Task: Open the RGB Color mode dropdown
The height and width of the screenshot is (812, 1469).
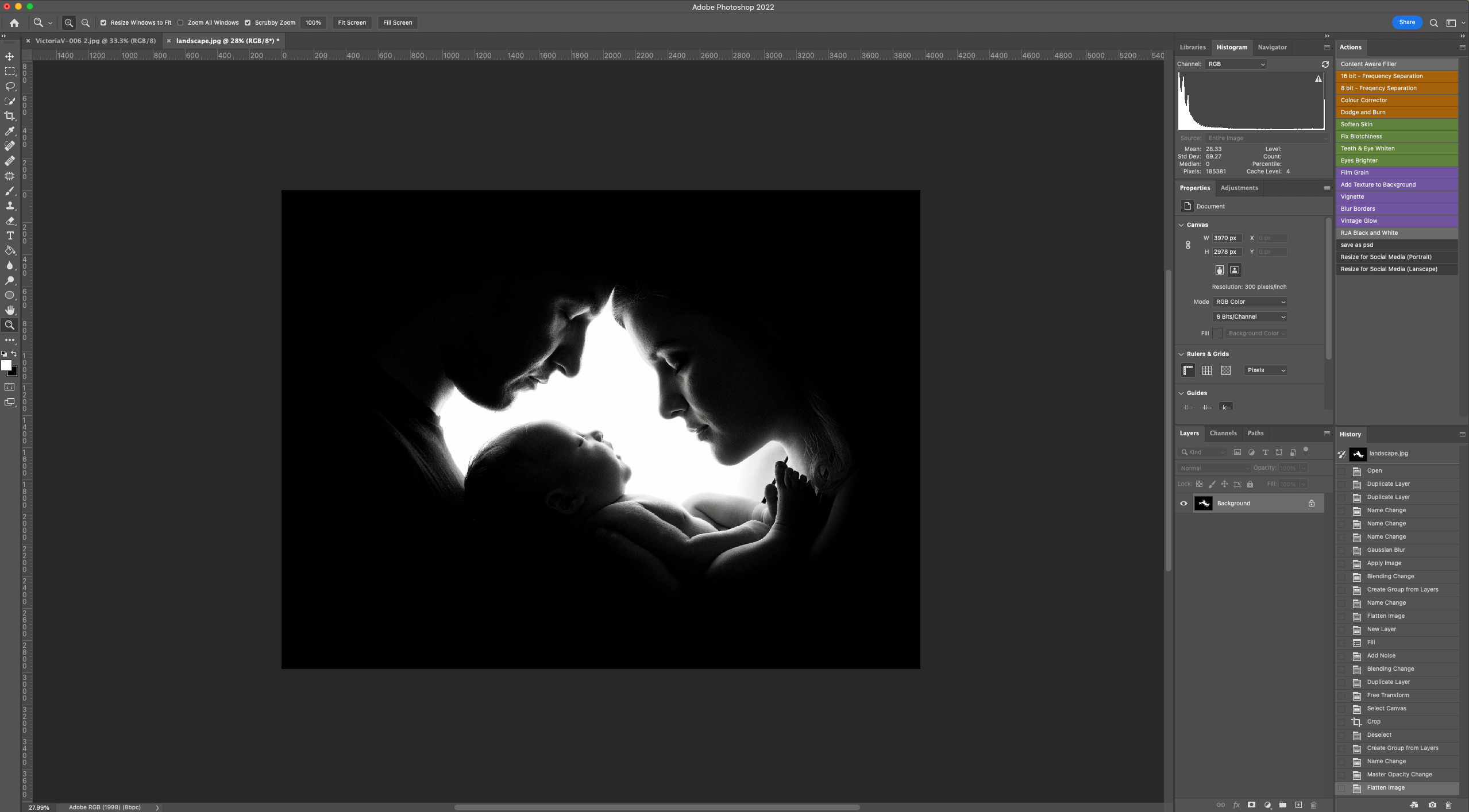Action: pyautogui.click(x=1250, y=302)
